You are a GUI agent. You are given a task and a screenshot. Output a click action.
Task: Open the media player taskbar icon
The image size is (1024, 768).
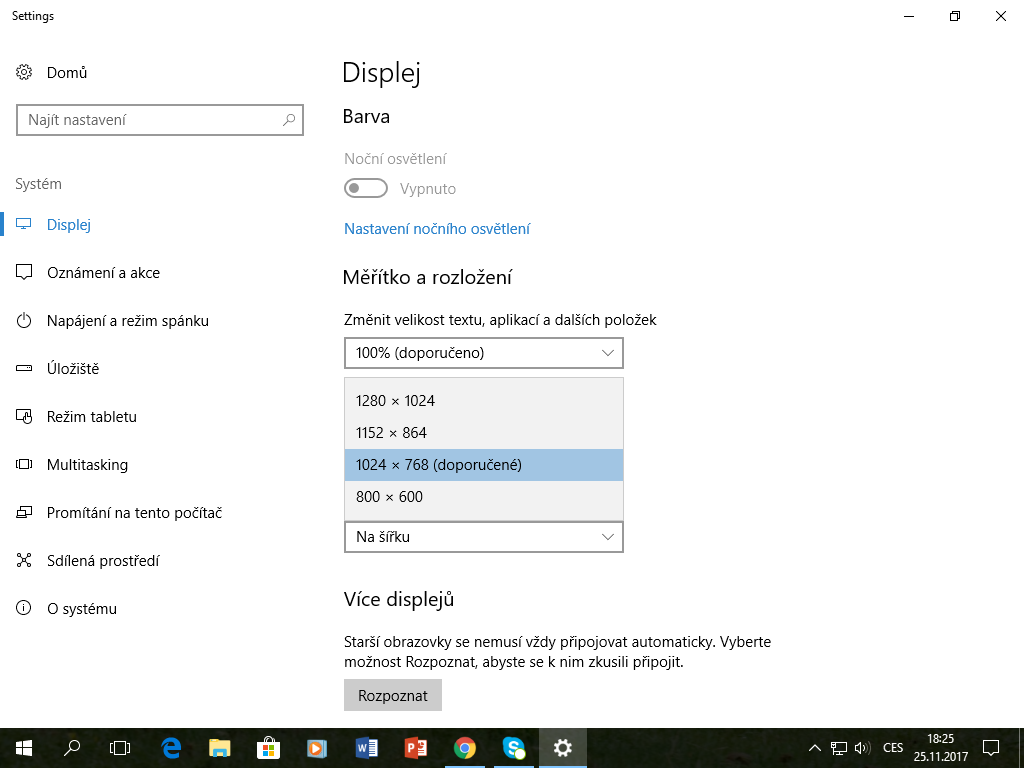pyautogui.click(x=317, y=748)
